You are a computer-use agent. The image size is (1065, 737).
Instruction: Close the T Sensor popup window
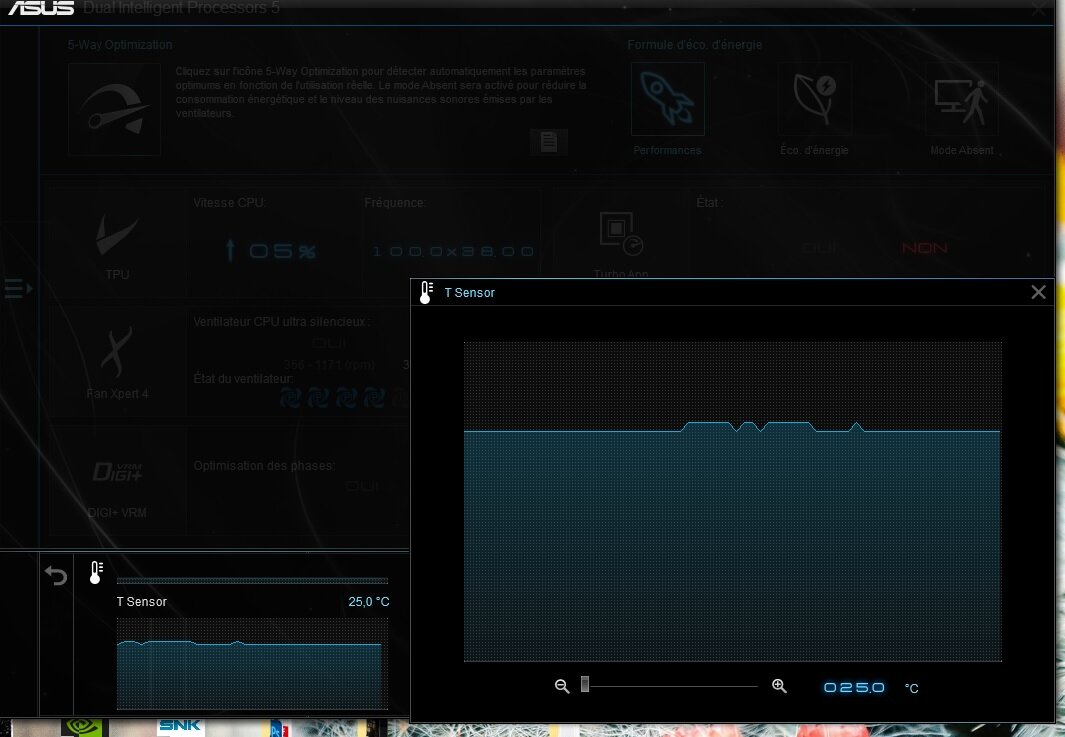1038,292
